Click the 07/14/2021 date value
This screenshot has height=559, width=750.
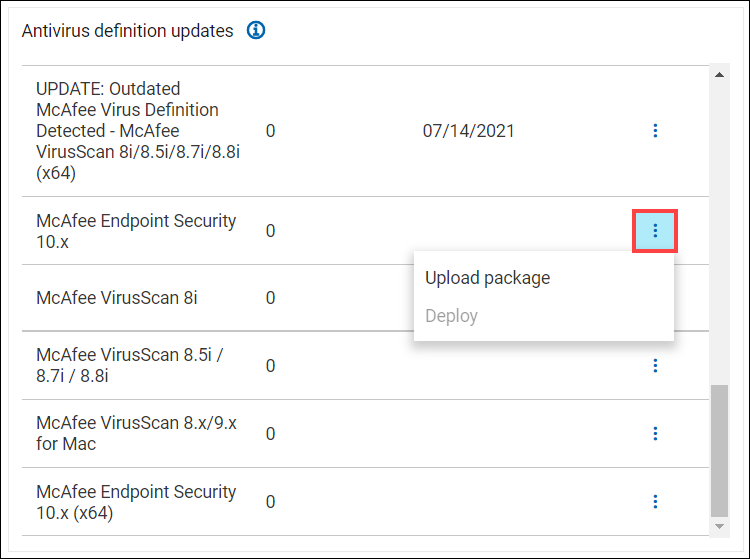(468, 131)
